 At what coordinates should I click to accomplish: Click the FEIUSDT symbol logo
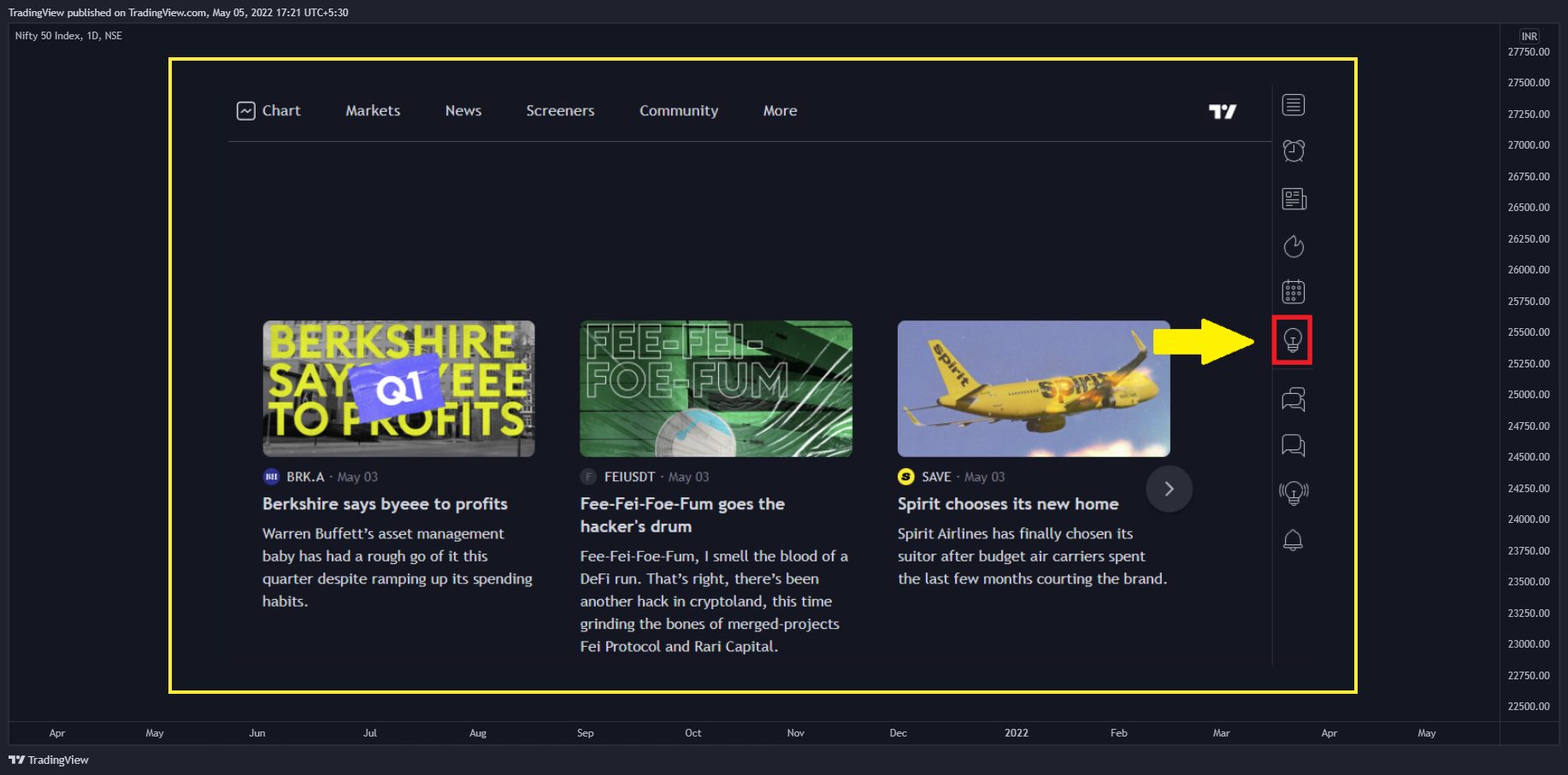(x=588, y=477)
